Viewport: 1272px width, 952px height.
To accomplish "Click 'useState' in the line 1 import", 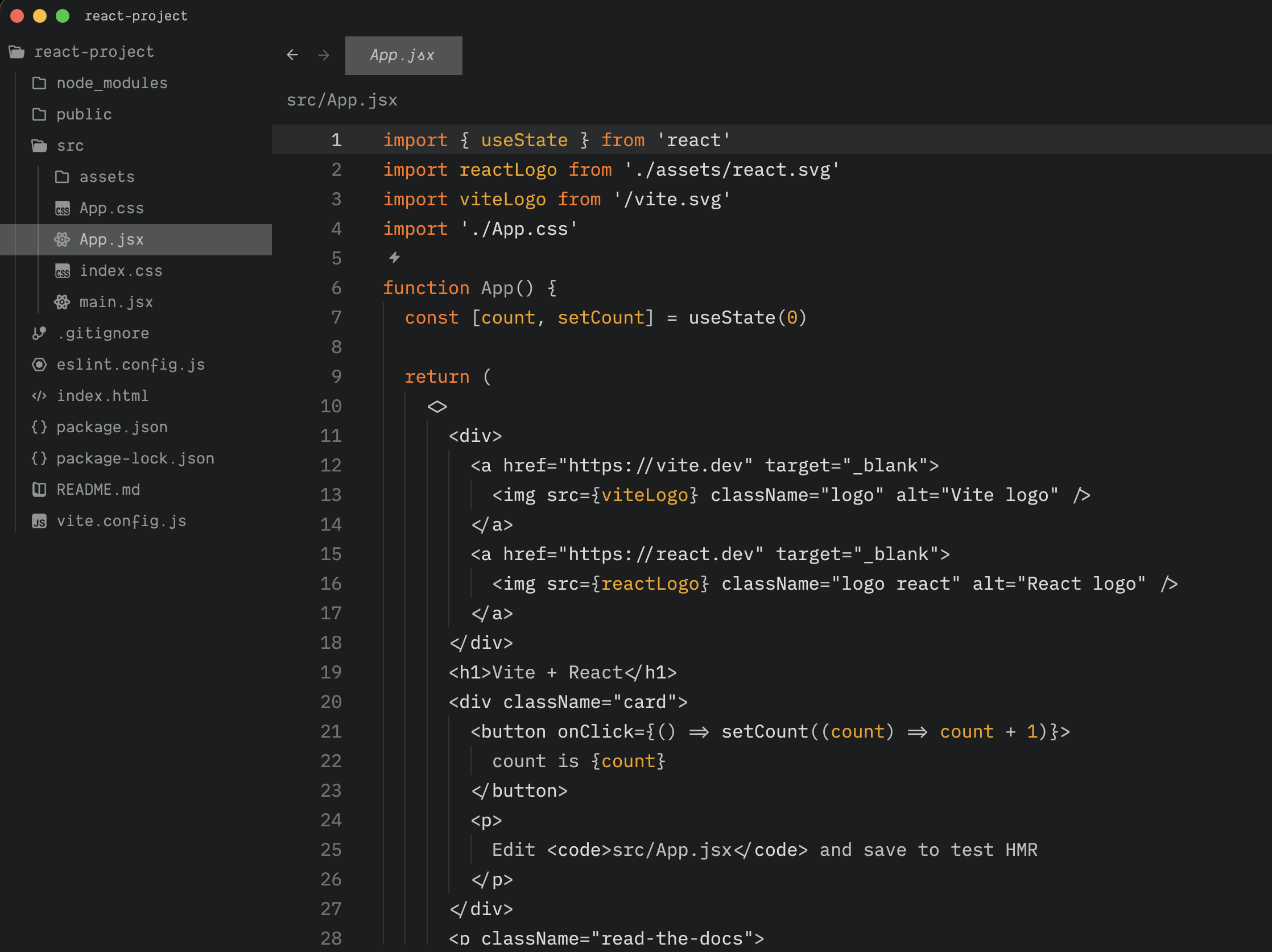I will [524, 140].
